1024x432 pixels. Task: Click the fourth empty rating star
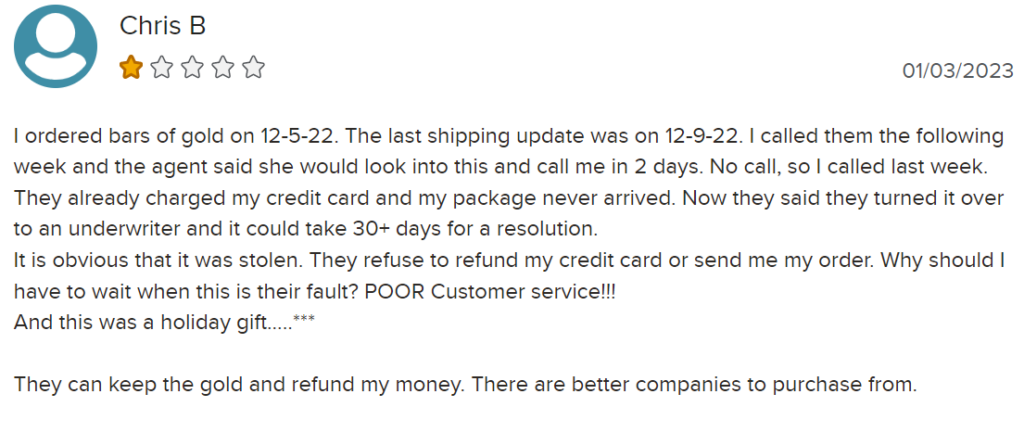click(x=223, y=67)
